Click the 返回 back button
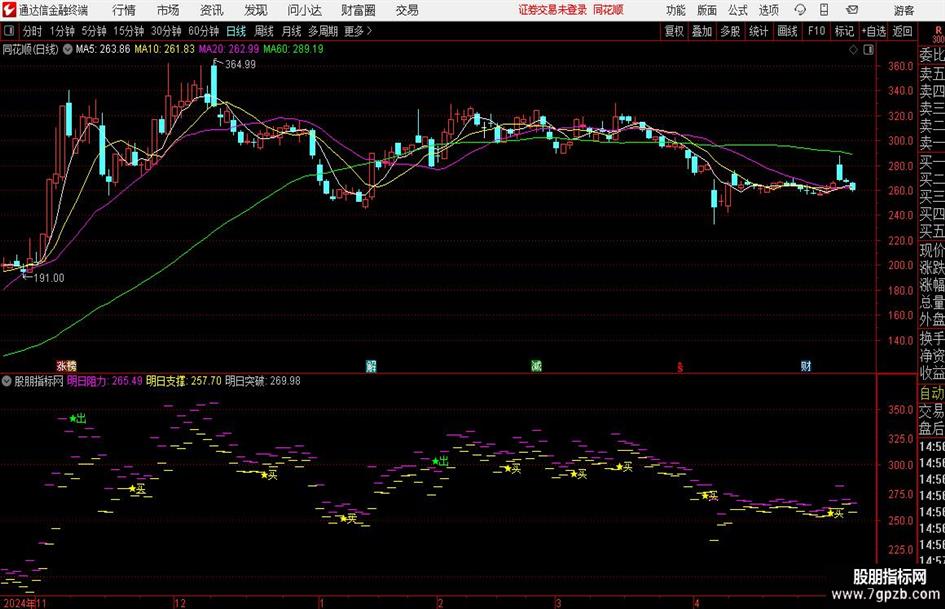Image resolution: width=945 pixels, height=609 pixels. click(x=902, y=31)
